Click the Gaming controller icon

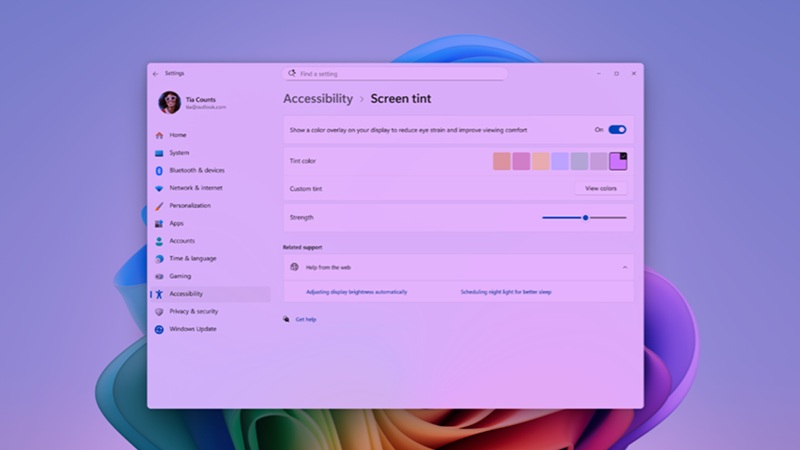tap(159, 277)
